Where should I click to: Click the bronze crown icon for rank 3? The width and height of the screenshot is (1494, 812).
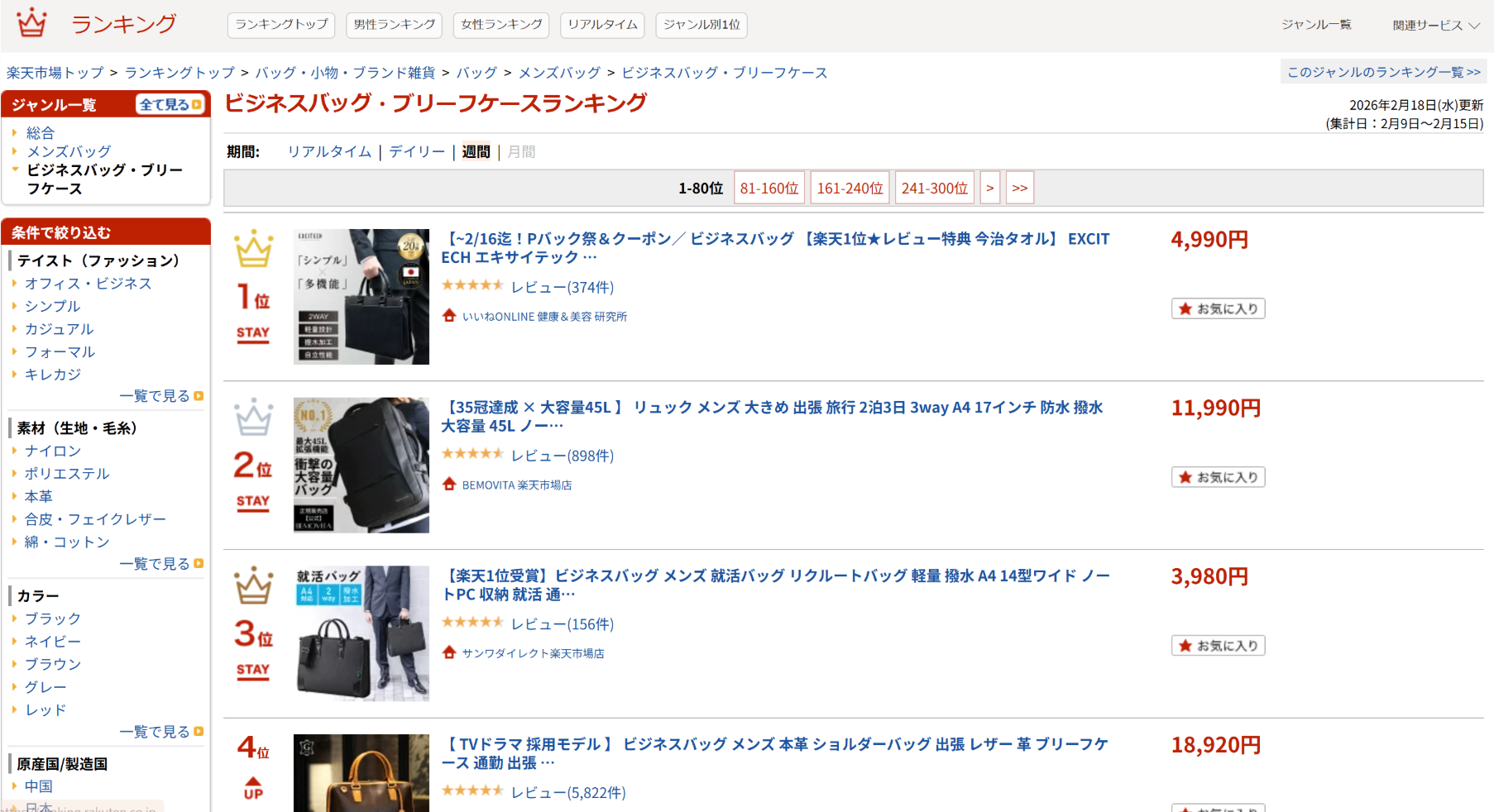point(253,585)
